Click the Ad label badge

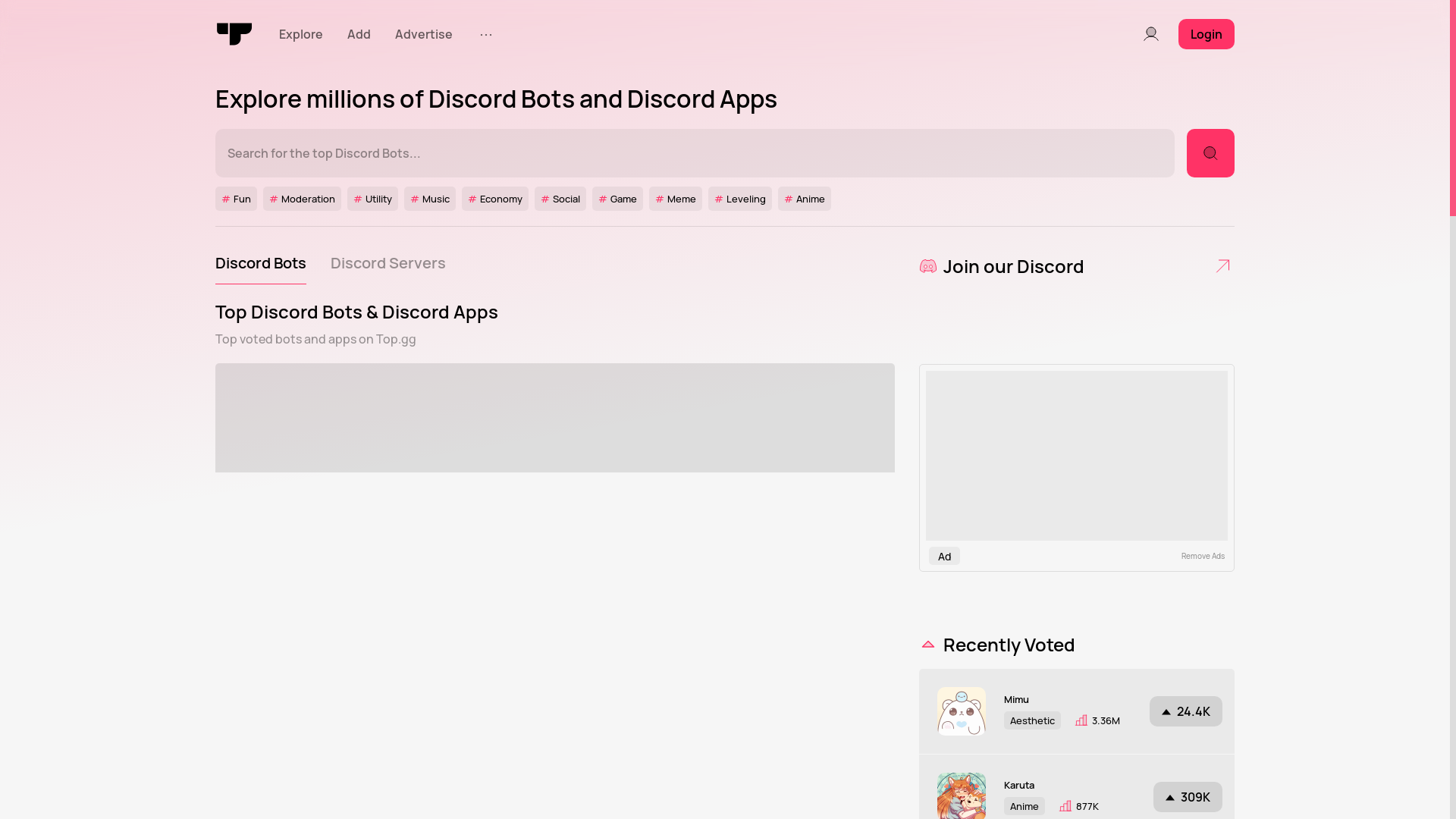click(944, 556)
